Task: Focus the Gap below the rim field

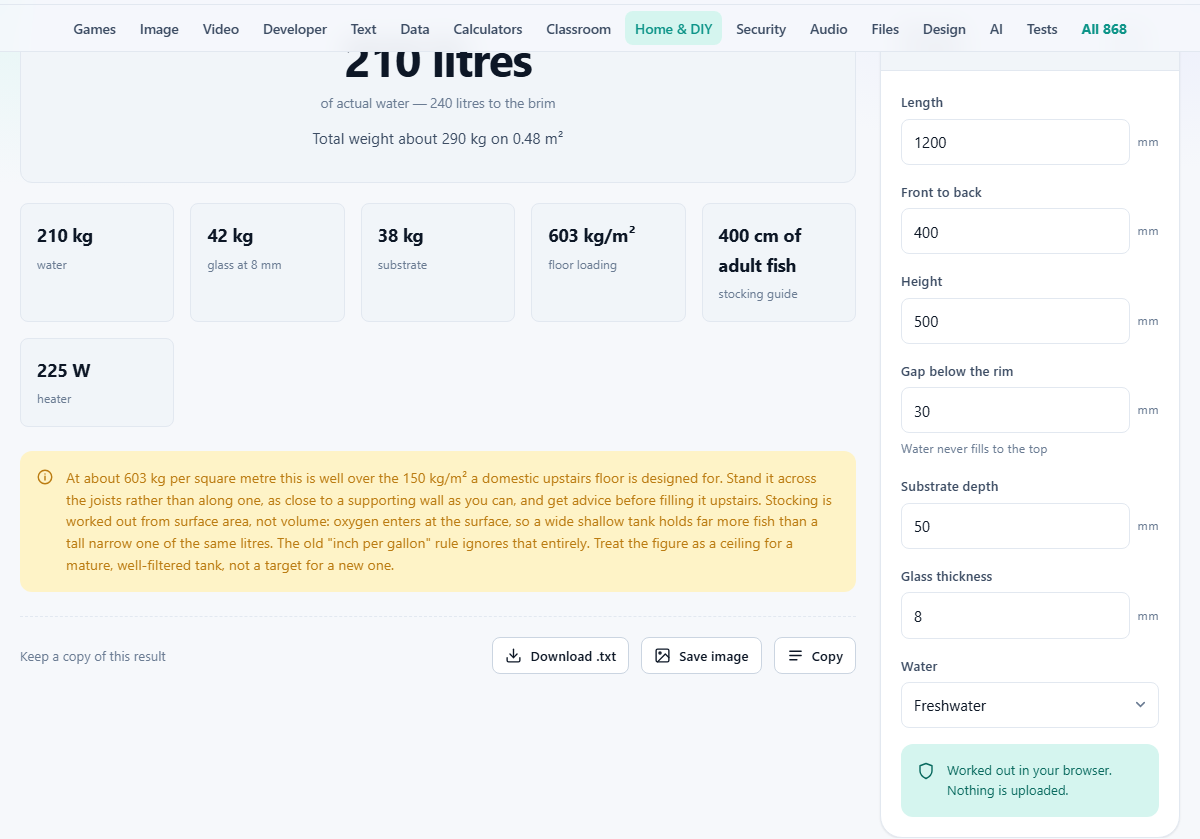Action: click(1015, 411)
